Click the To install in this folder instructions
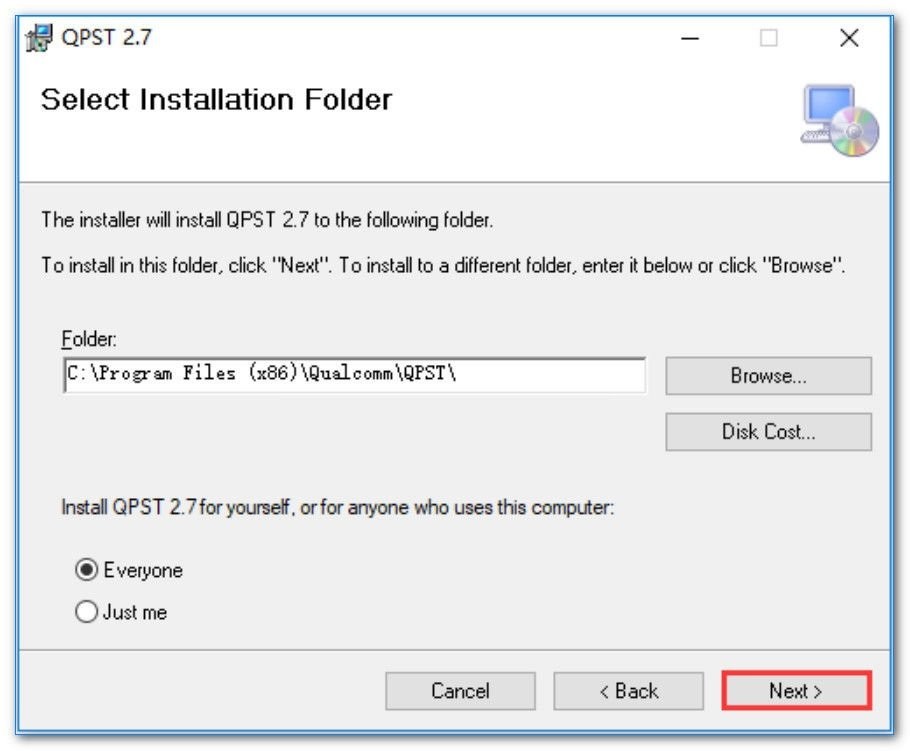Image resolution: width=910 pixels, height=751 pixels. (x=443, y=265)
